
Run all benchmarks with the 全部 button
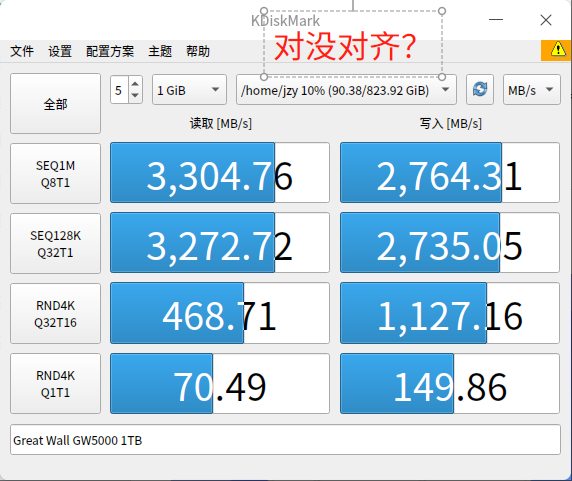pos(55,104)
